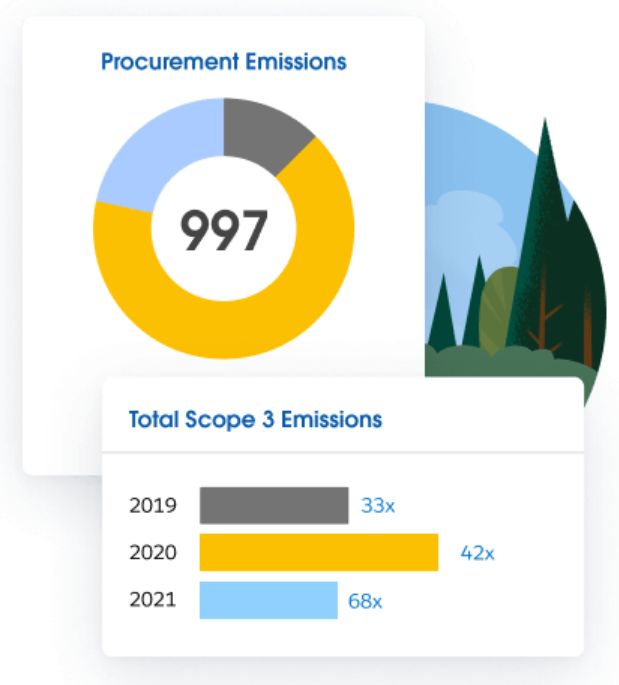Click the 2021 year label

click(153, 599)
